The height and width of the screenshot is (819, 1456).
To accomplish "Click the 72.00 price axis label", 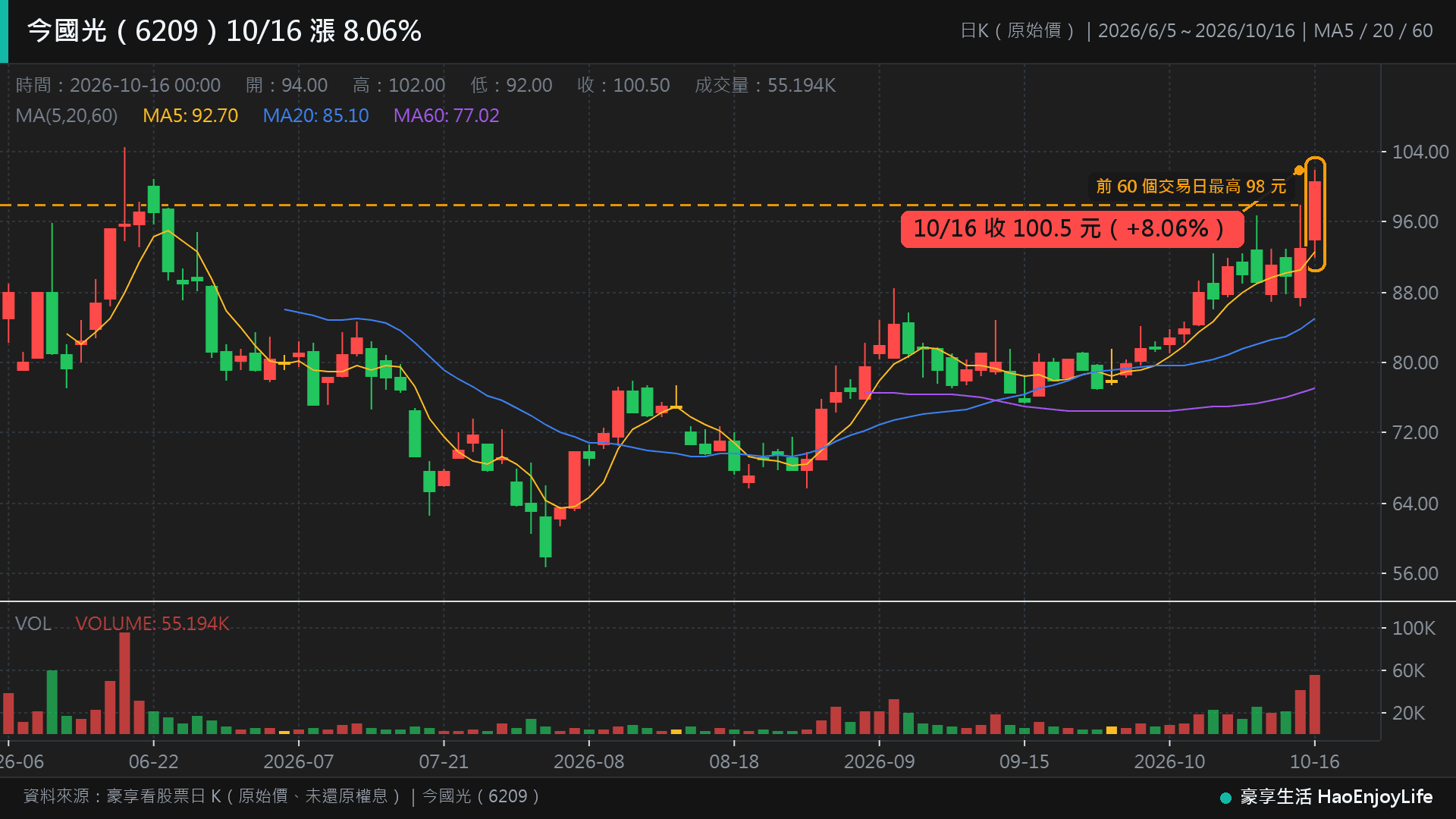I will (x=1415, y=433).
